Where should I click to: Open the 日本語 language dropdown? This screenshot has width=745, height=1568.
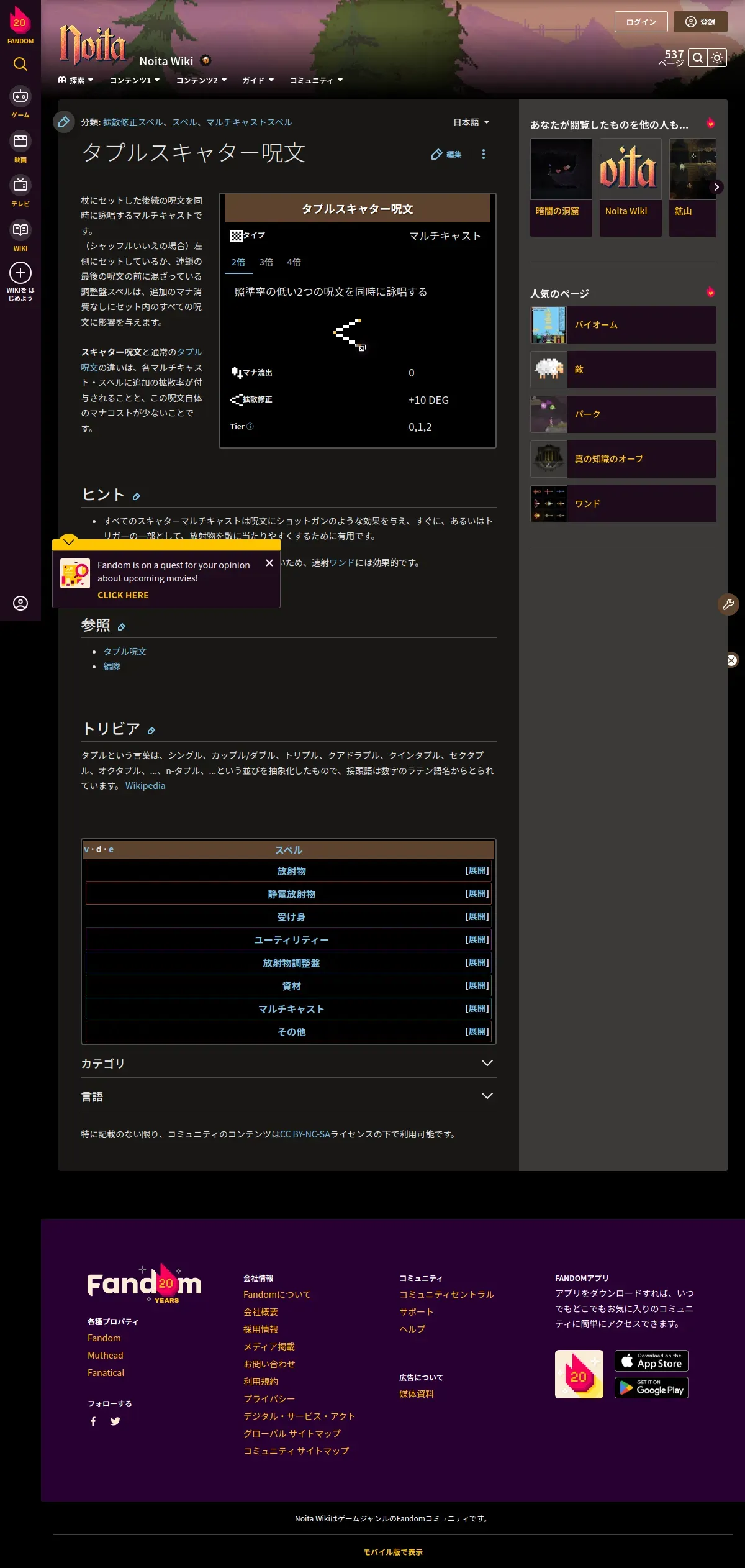click(x=471, y=122)
